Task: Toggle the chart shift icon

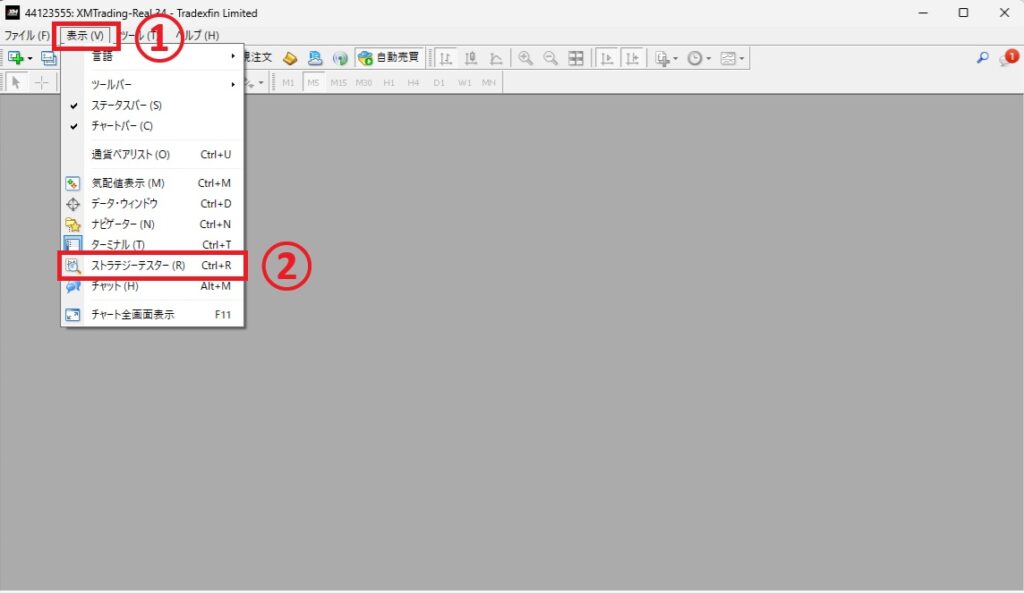Action: (x=632, y=58)
